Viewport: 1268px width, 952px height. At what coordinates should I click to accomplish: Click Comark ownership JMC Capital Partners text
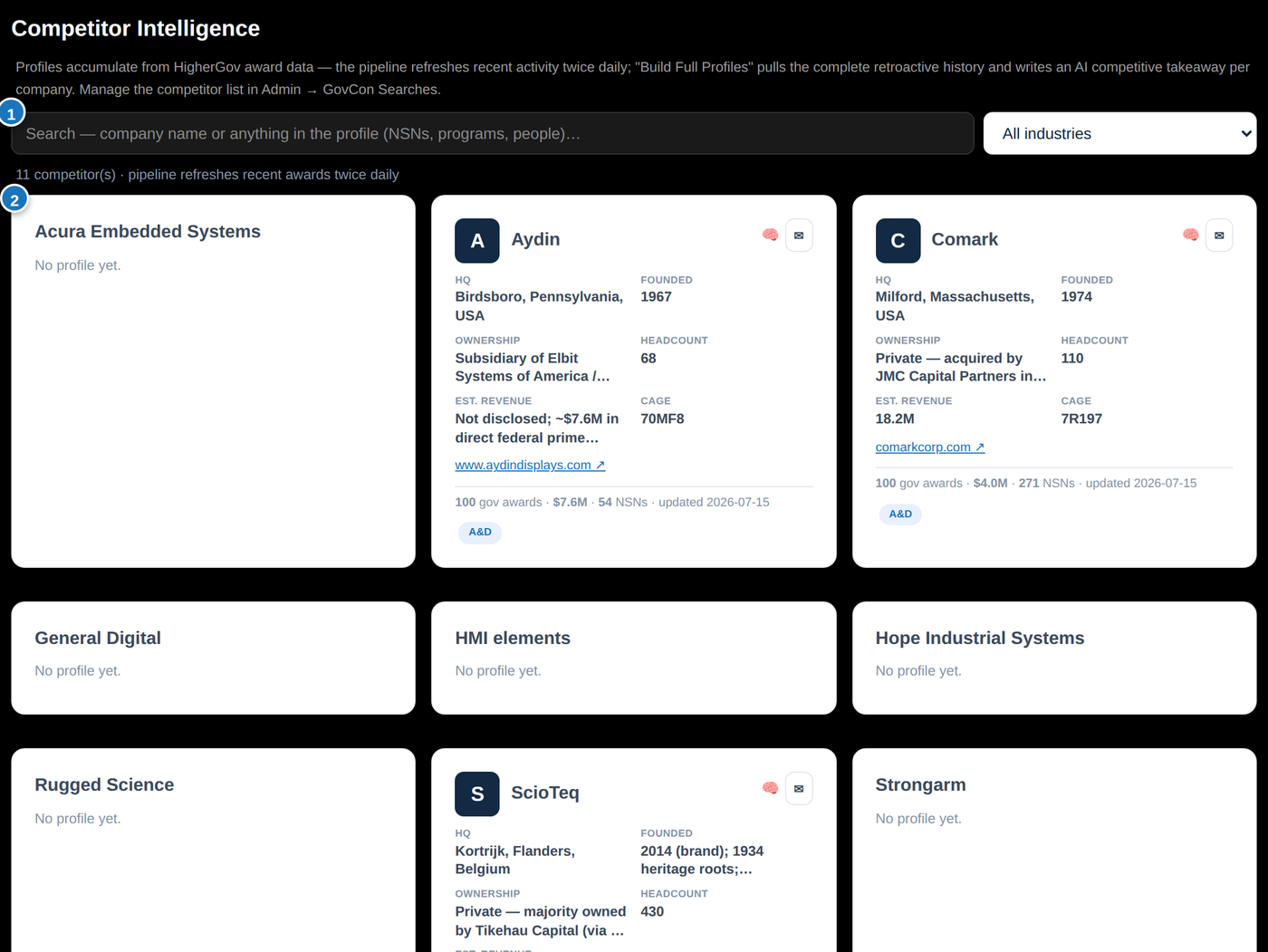pyautogui.click(x=960, y=367)
